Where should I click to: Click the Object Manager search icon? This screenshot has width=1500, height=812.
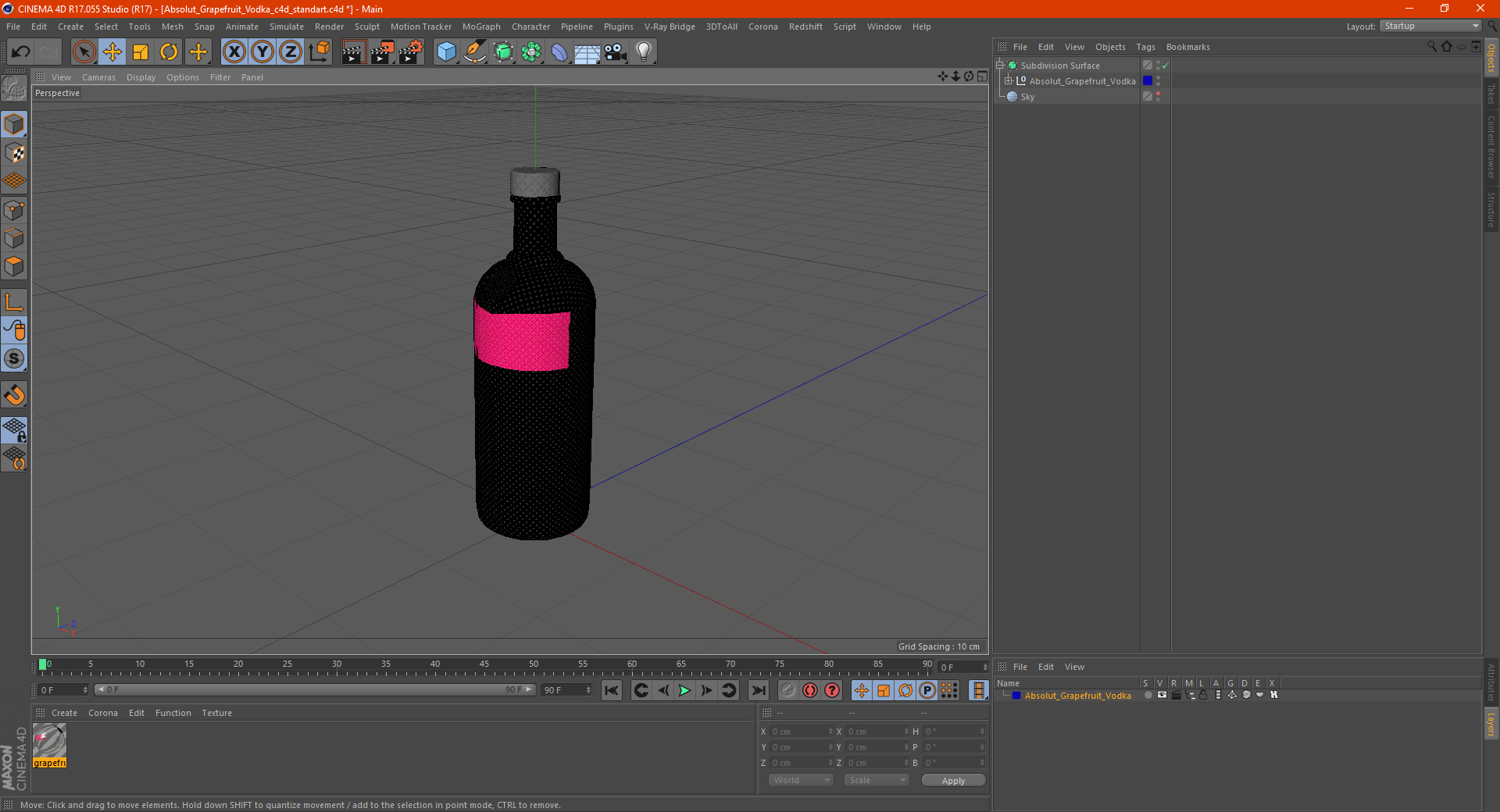1432,47
